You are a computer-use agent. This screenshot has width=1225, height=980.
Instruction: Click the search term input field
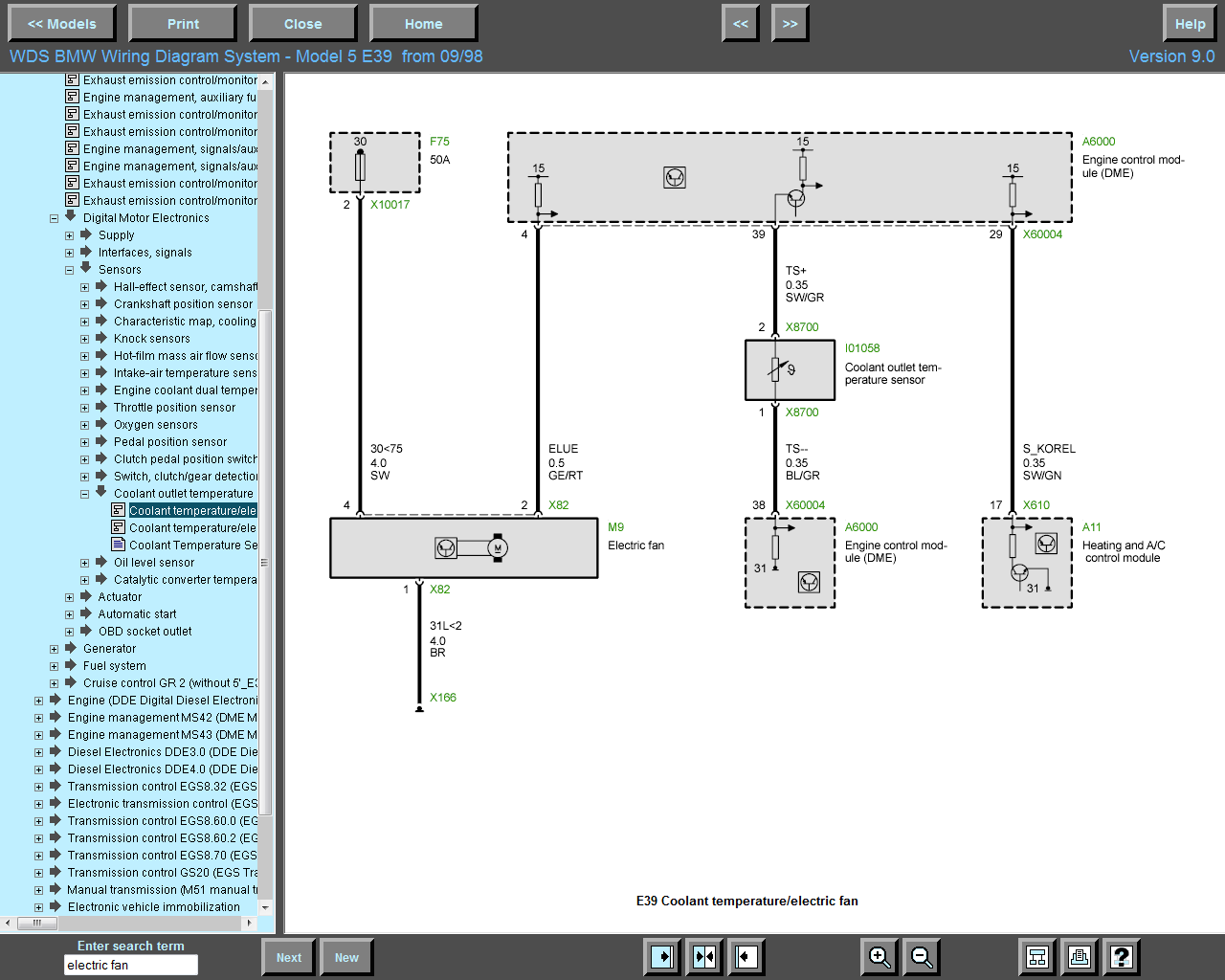coord(131,965)
